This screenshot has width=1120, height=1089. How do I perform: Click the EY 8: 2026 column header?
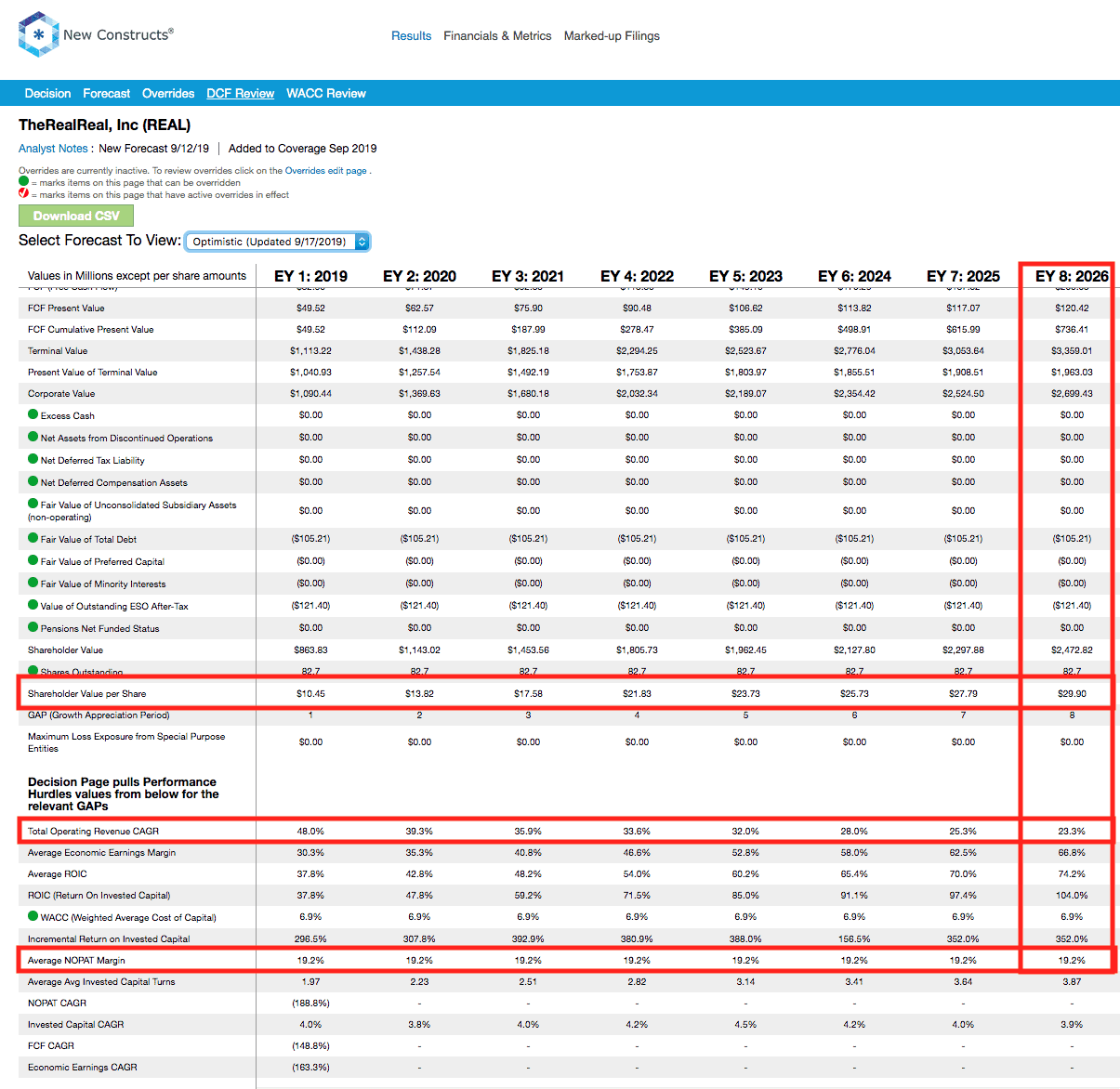click(1072, 276)
